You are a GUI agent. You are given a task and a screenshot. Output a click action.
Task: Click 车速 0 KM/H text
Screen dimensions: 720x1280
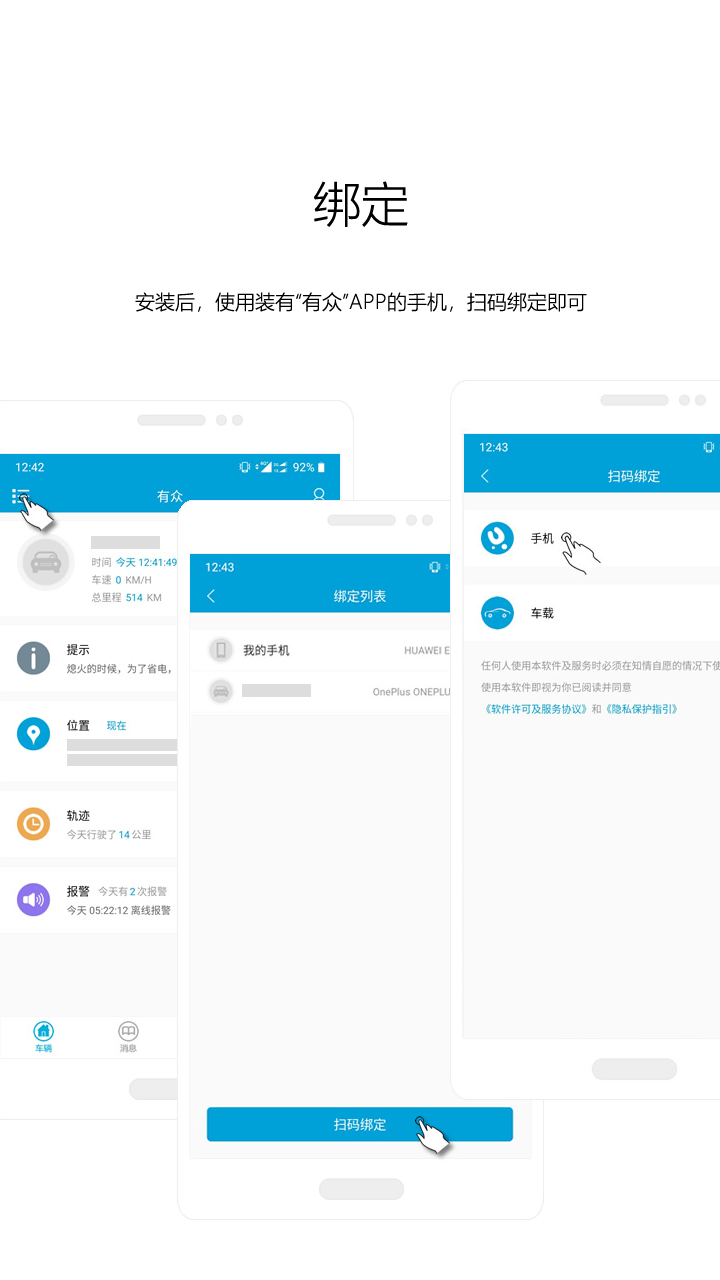click(122, 580)
